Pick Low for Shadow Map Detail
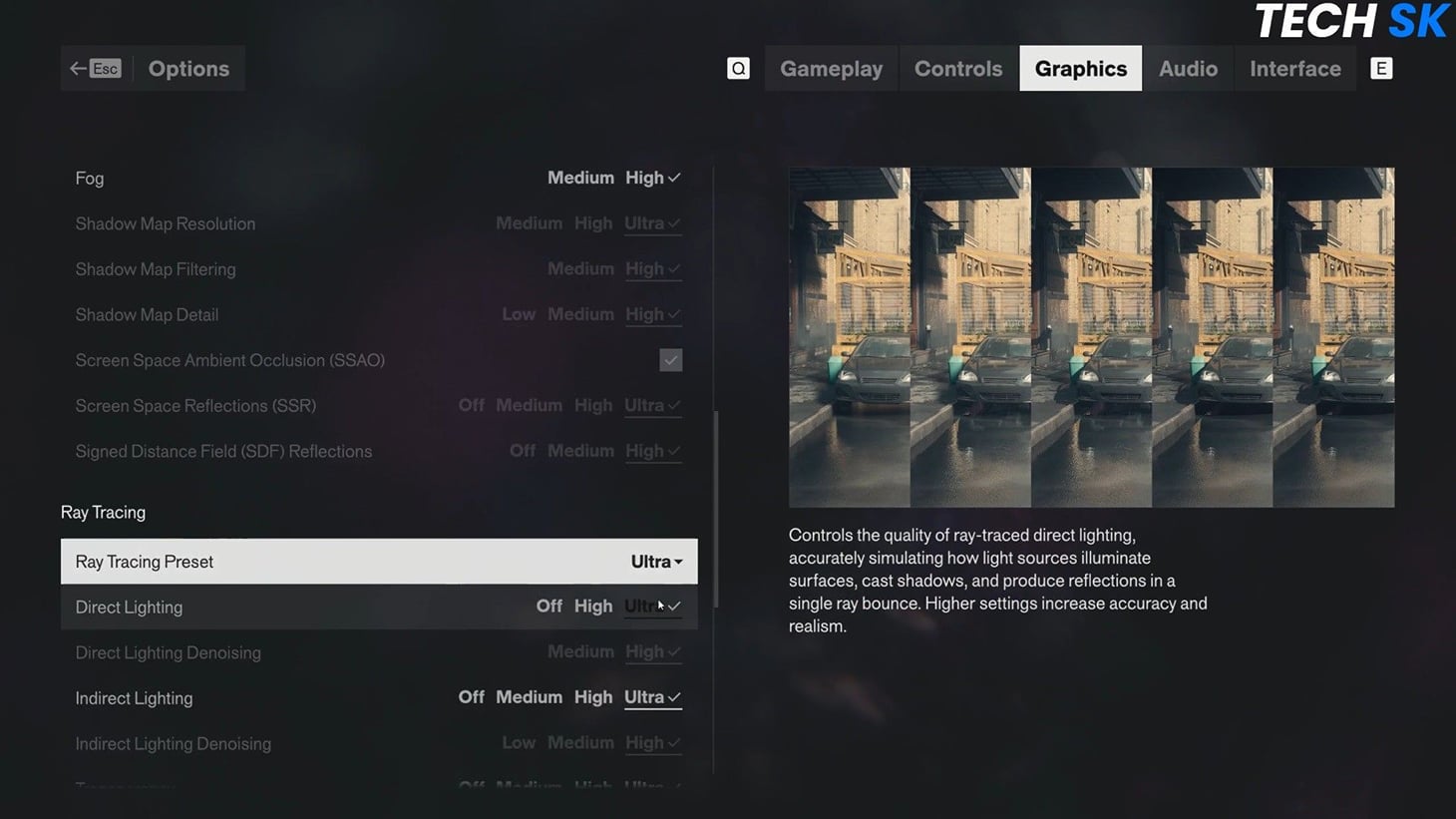 point(519,314)
